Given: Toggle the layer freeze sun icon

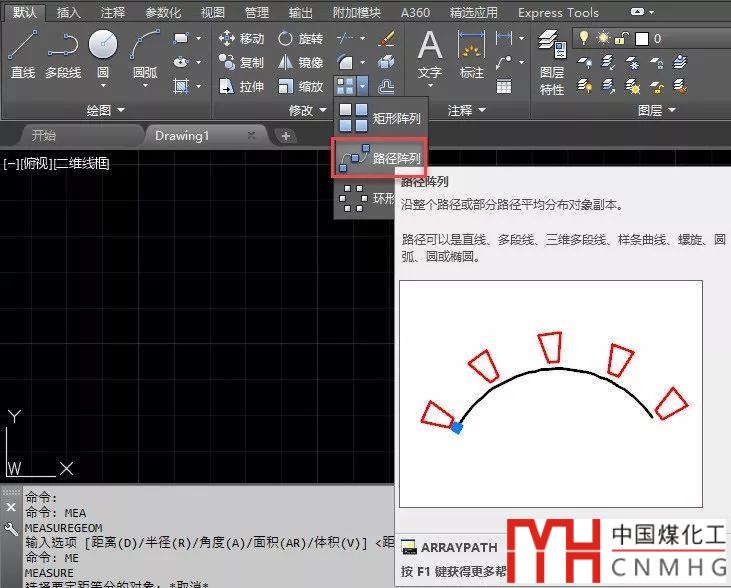Looking at the screenshot, I should coord(603,38).
